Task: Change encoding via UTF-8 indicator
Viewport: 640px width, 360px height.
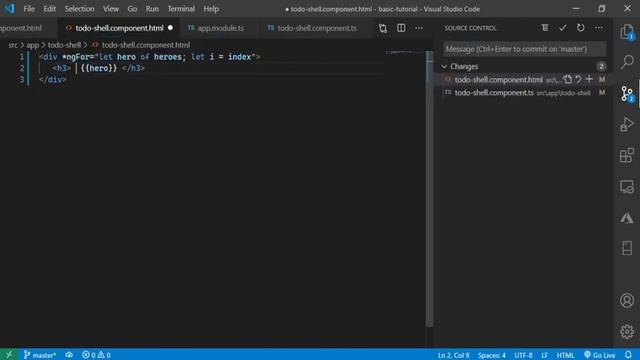Action: (523, 355)
